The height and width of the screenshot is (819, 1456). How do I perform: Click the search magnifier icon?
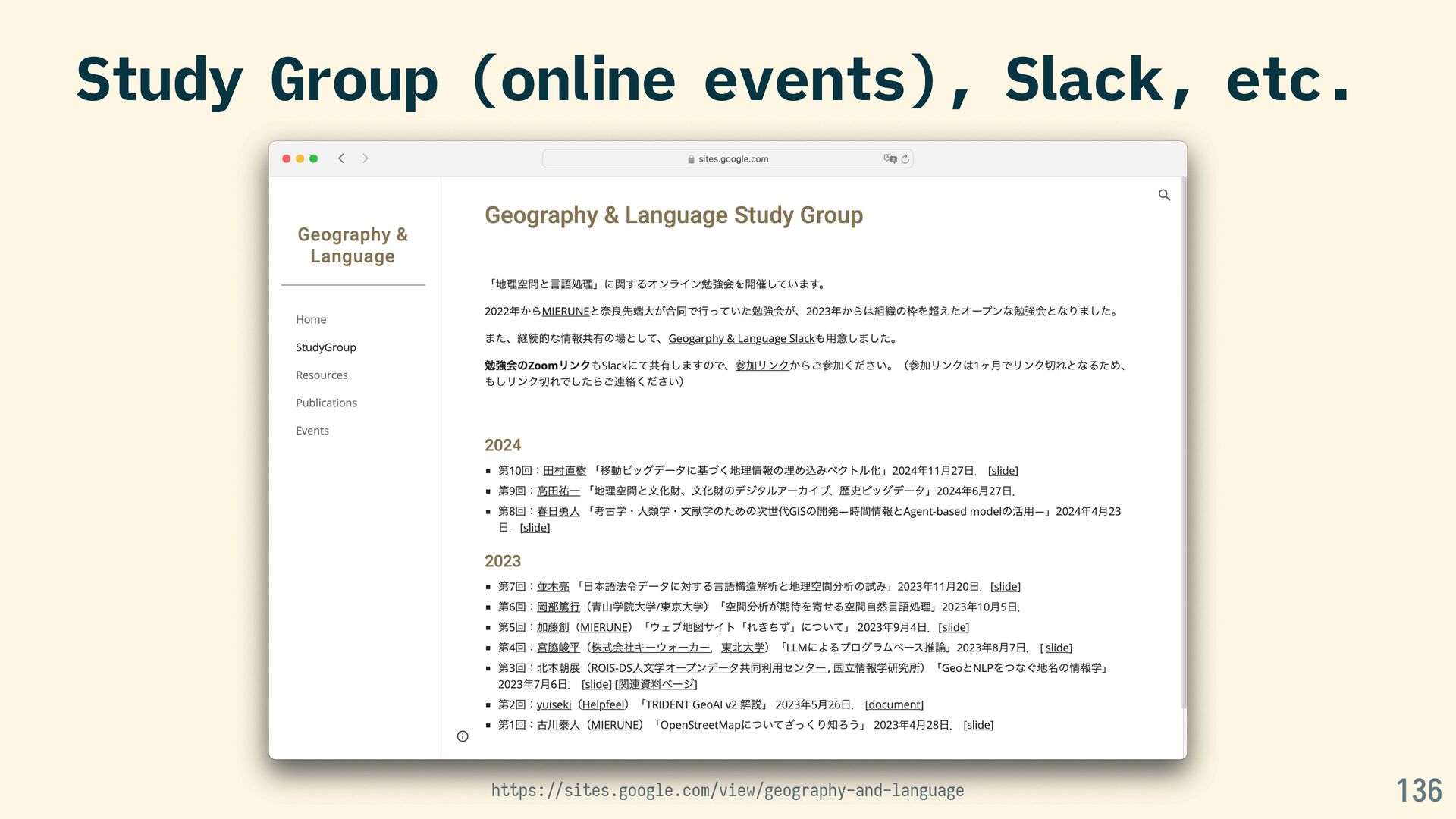(x=1164, y=195)
